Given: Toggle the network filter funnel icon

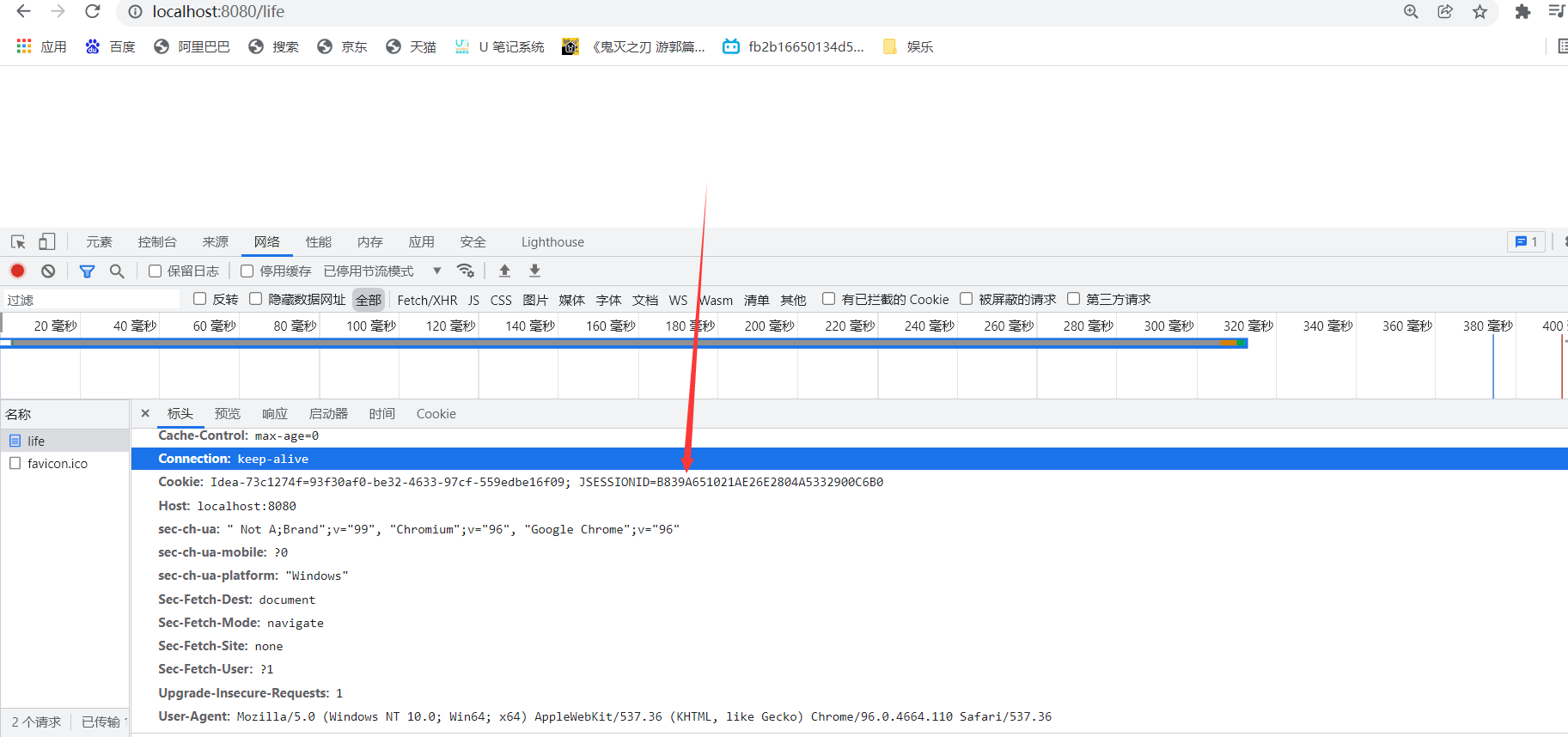Looking at the screenshot, I should [x=87, y=271].
